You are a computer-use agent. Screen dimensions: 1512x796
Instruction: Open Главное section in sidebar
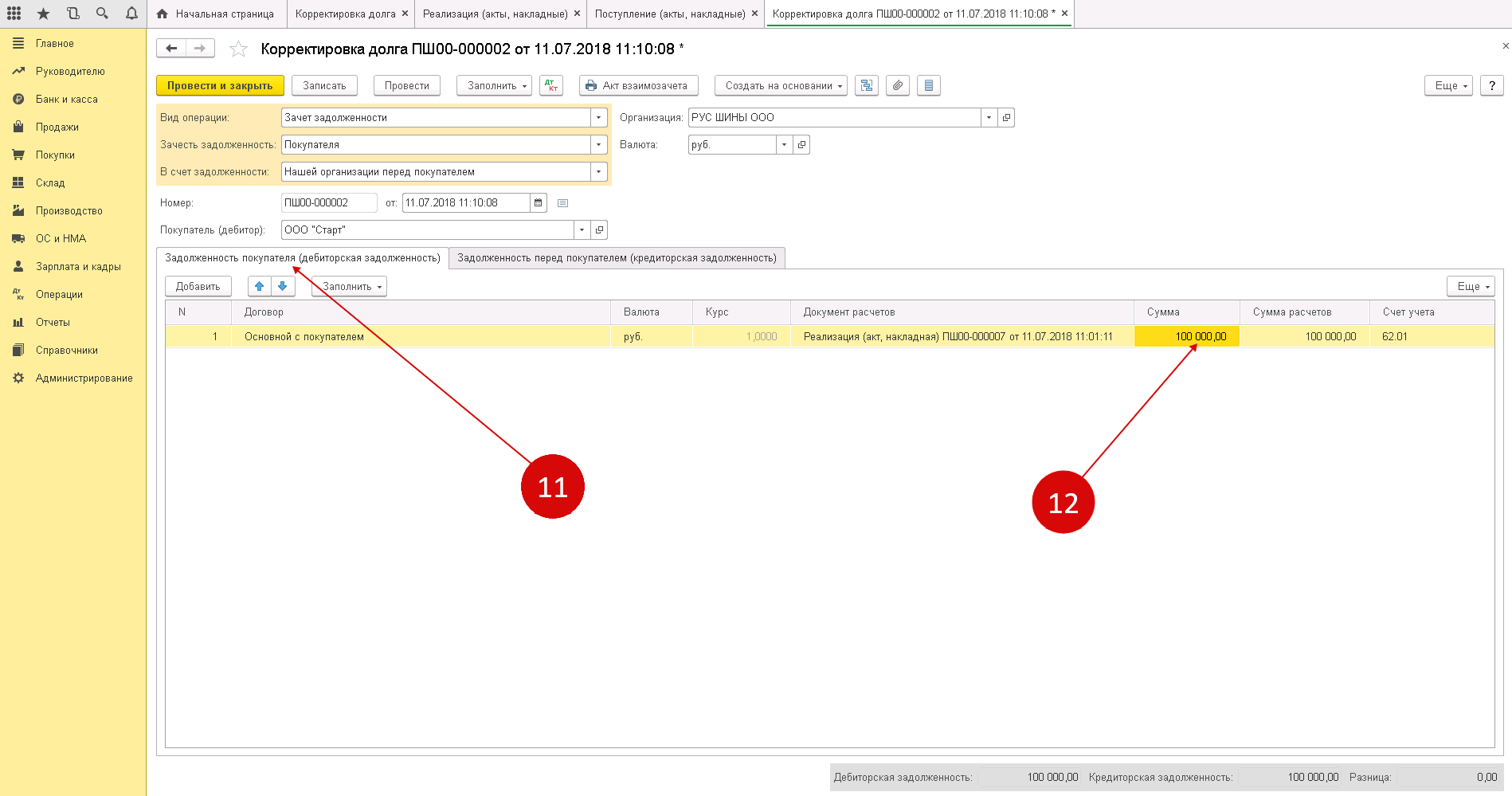[x=54, y=44]
